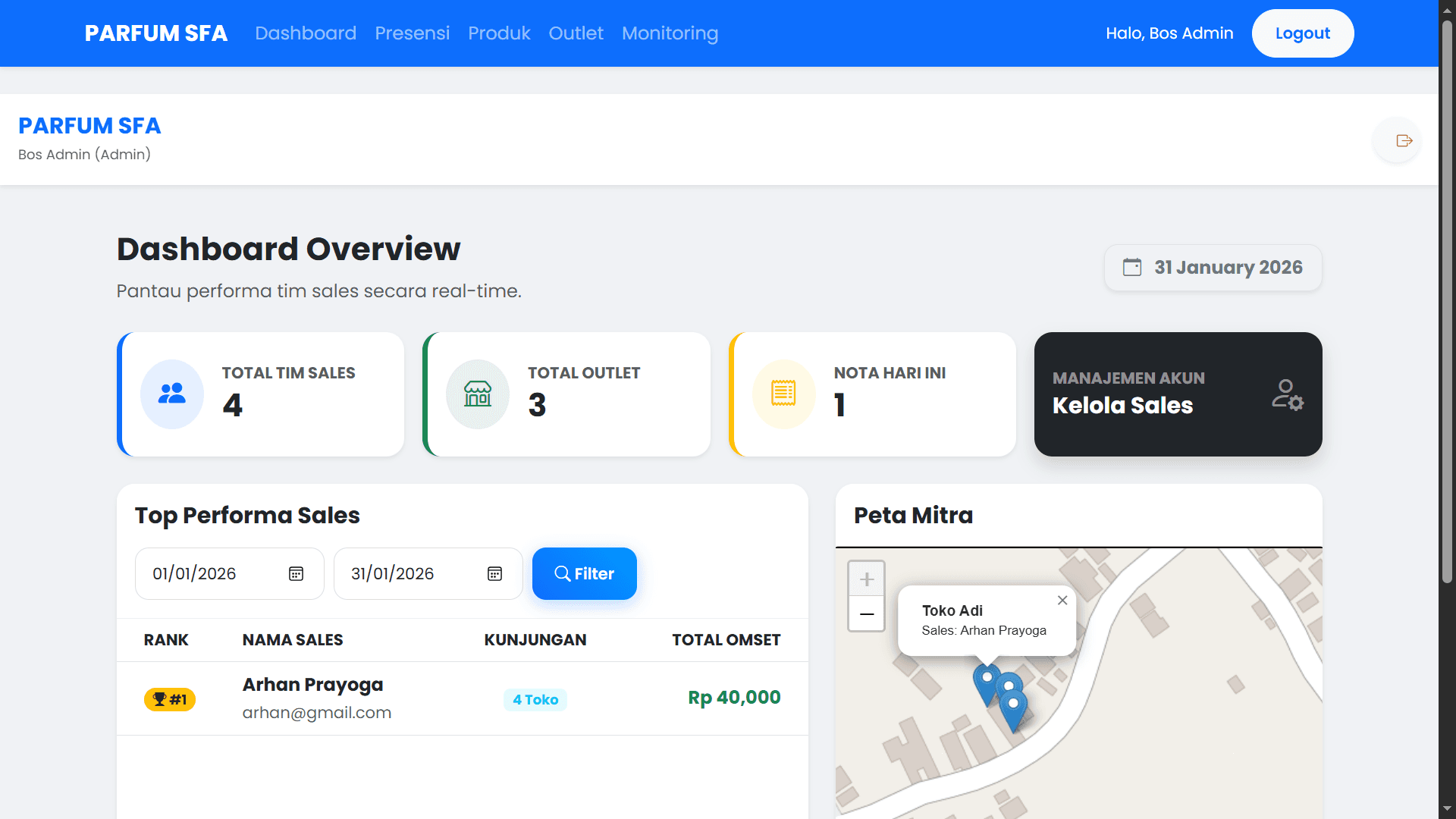
Task: Zoom out on the Peta Mitra map
Action: [867, 613]
